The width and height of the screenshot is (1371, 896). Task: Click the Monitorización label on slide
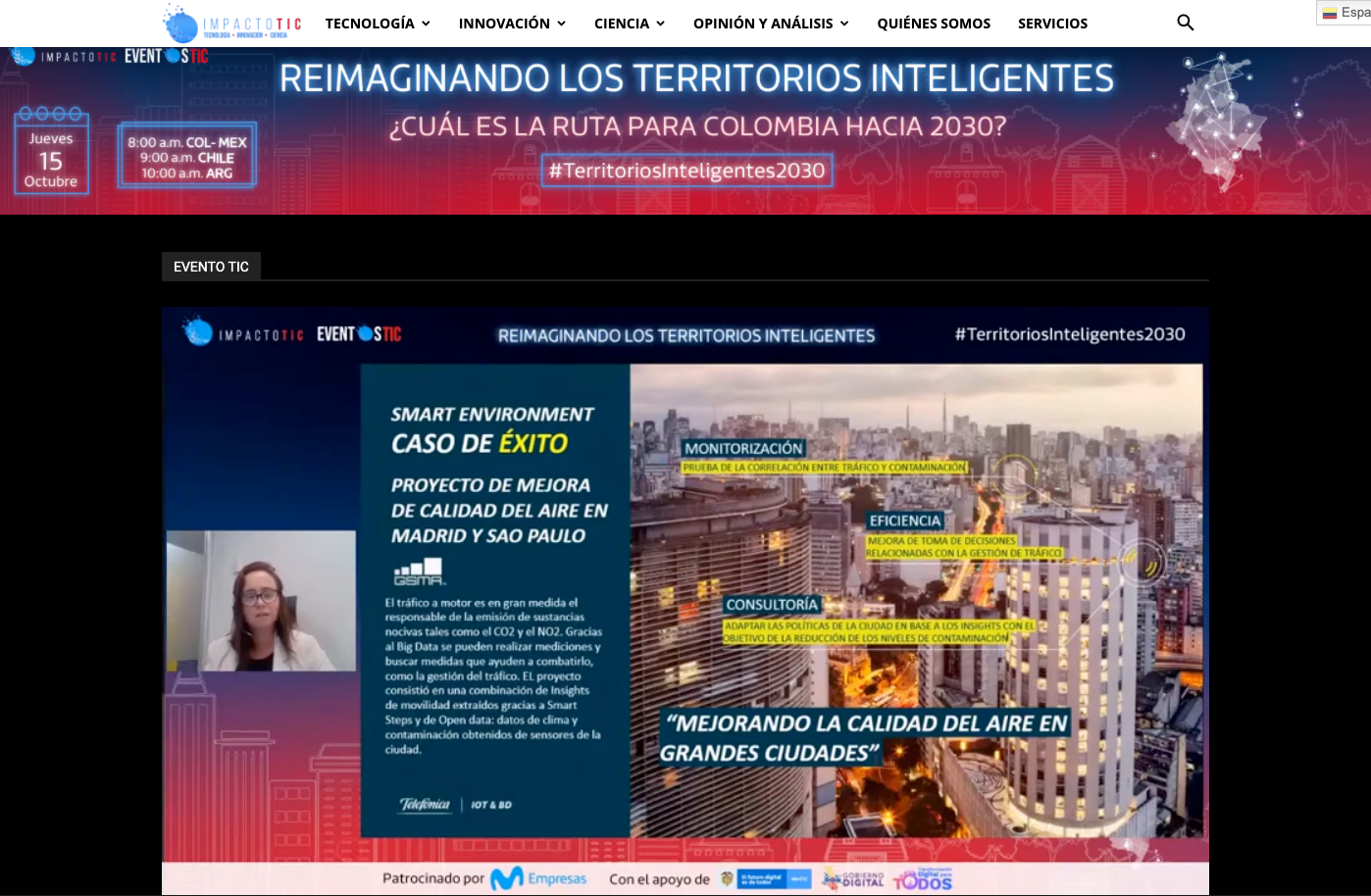tap(743, 448)
